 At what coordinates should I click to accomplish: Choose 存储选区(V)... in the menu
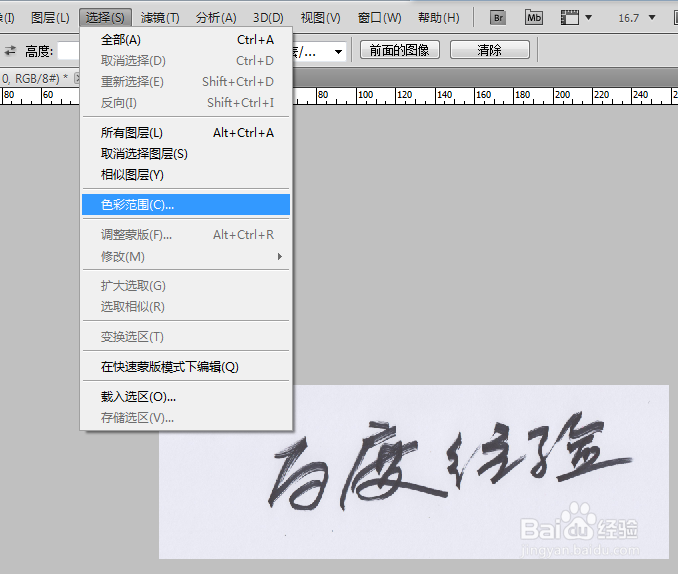point(186,418)
